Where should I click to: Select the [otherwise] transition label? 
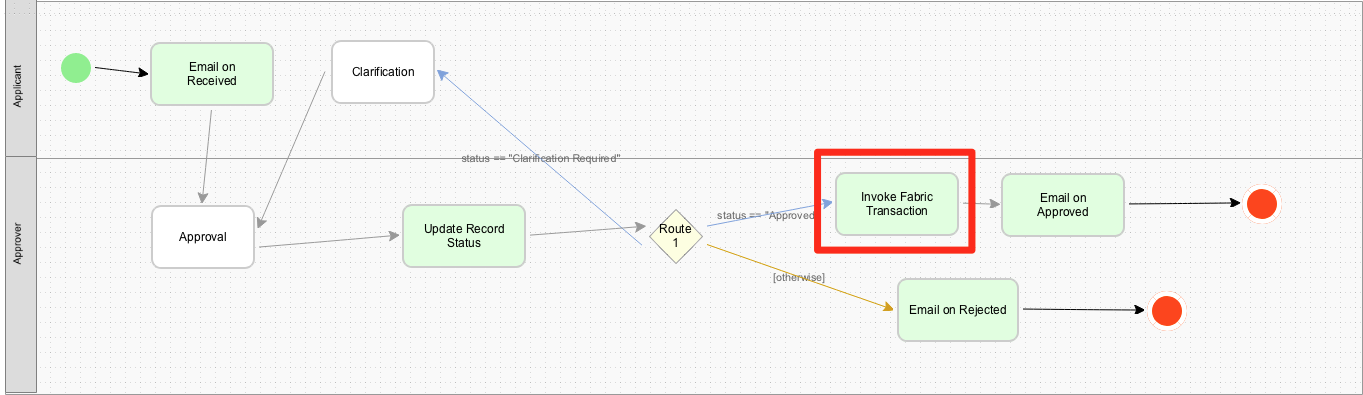click(x=799, y=277)
